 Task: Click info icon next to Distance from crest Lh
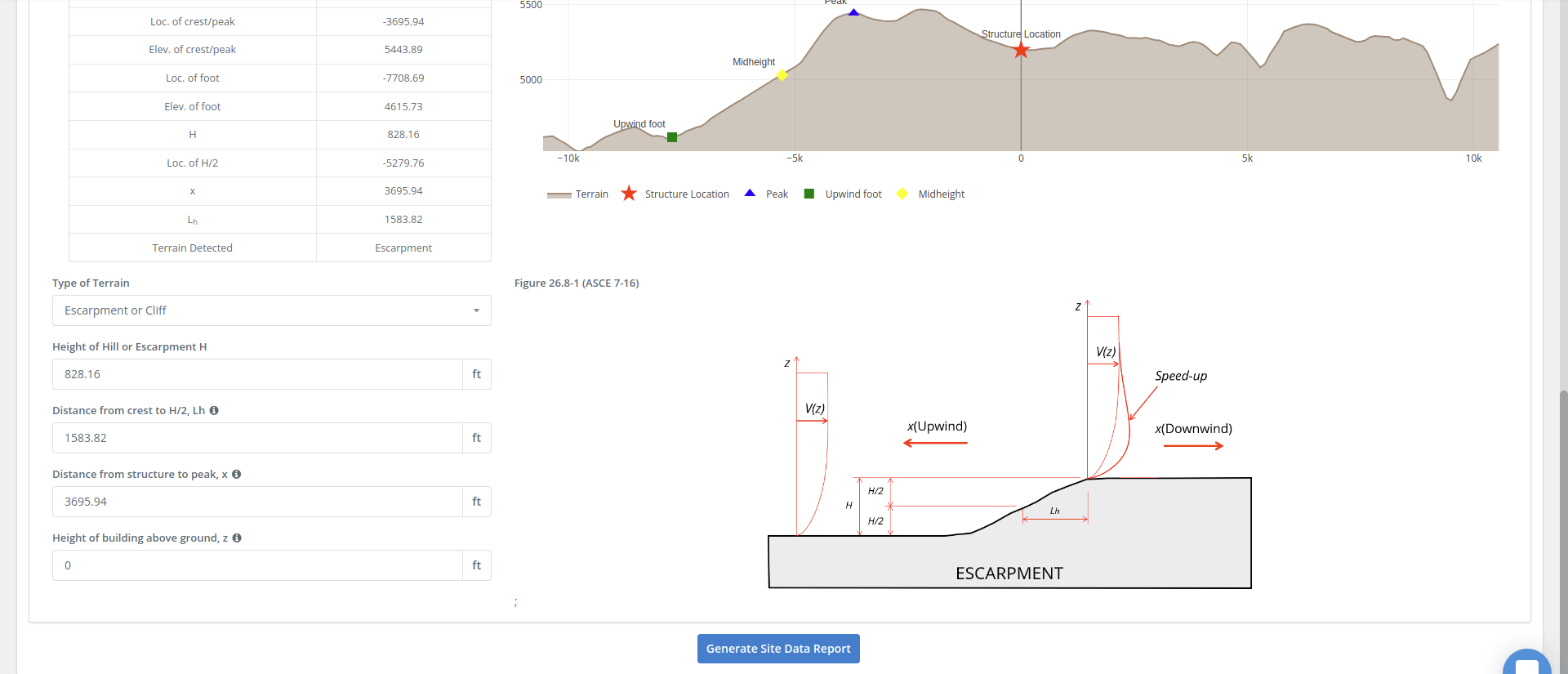(214, 410)
